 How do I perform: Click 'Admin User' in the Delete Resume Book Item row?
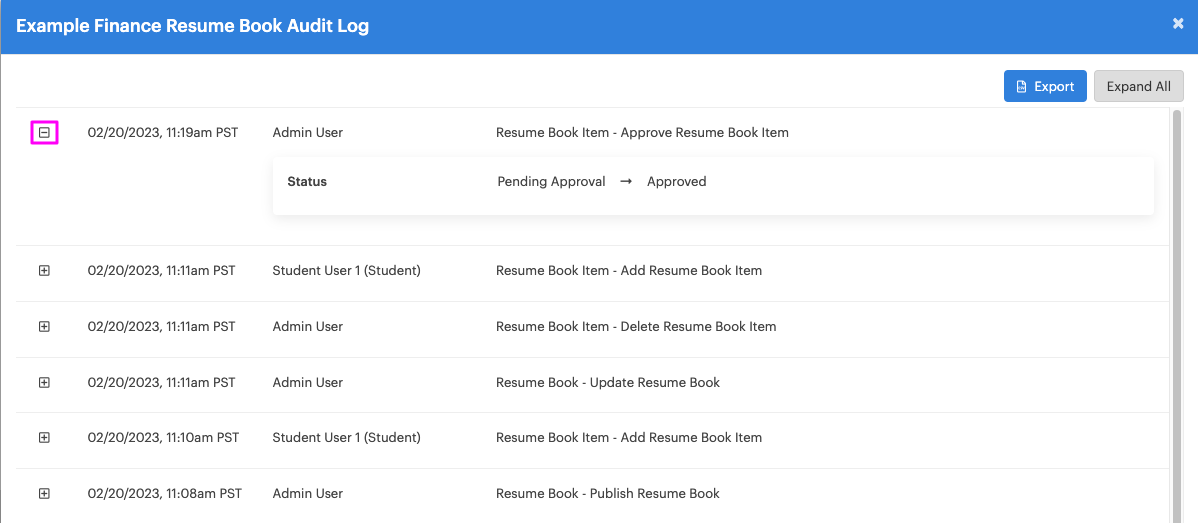click(308, 327)
